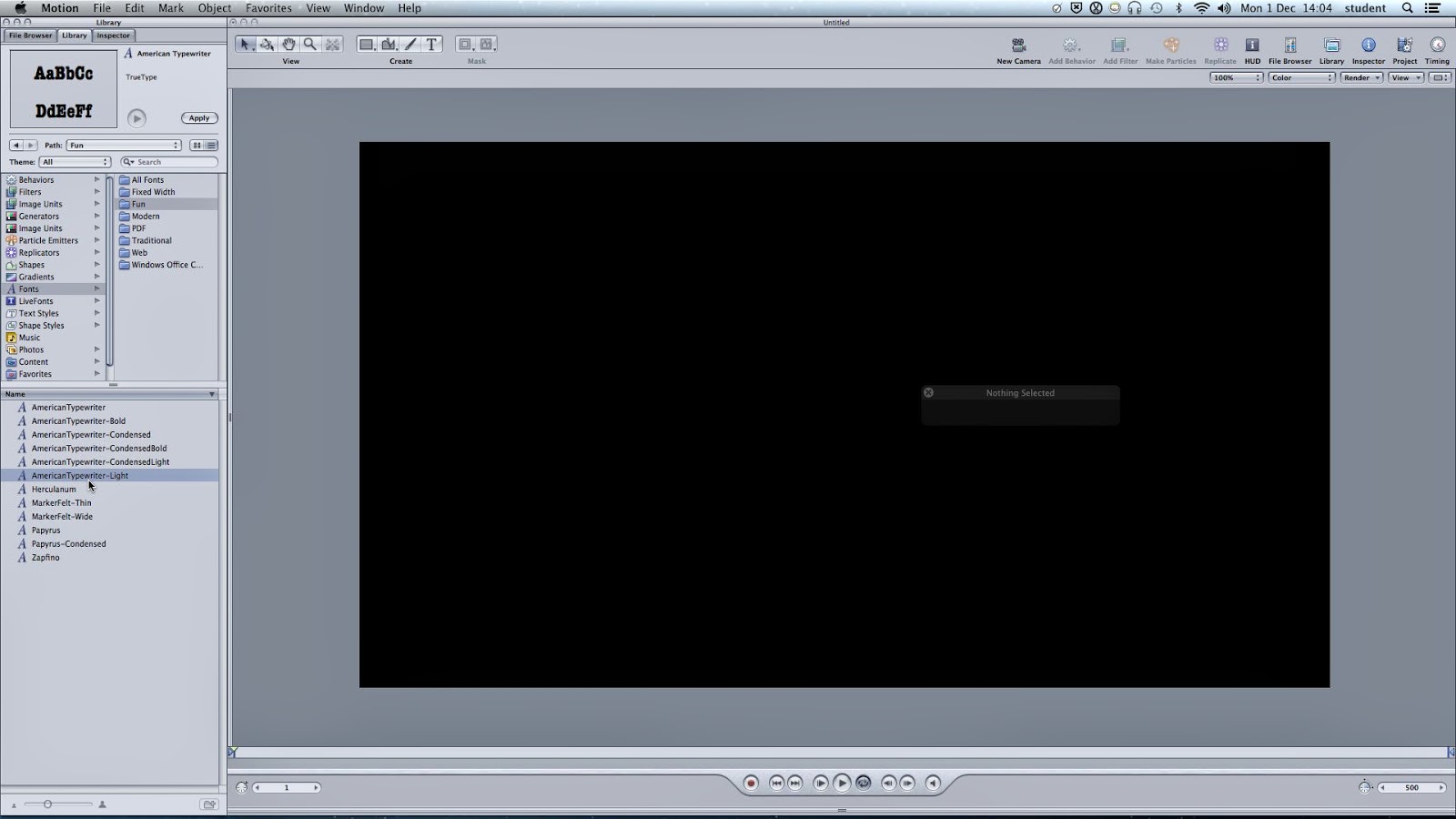1456x819 pixels.
Task: Select the arrow Select/Transform tool
Action: coord(246,44)
